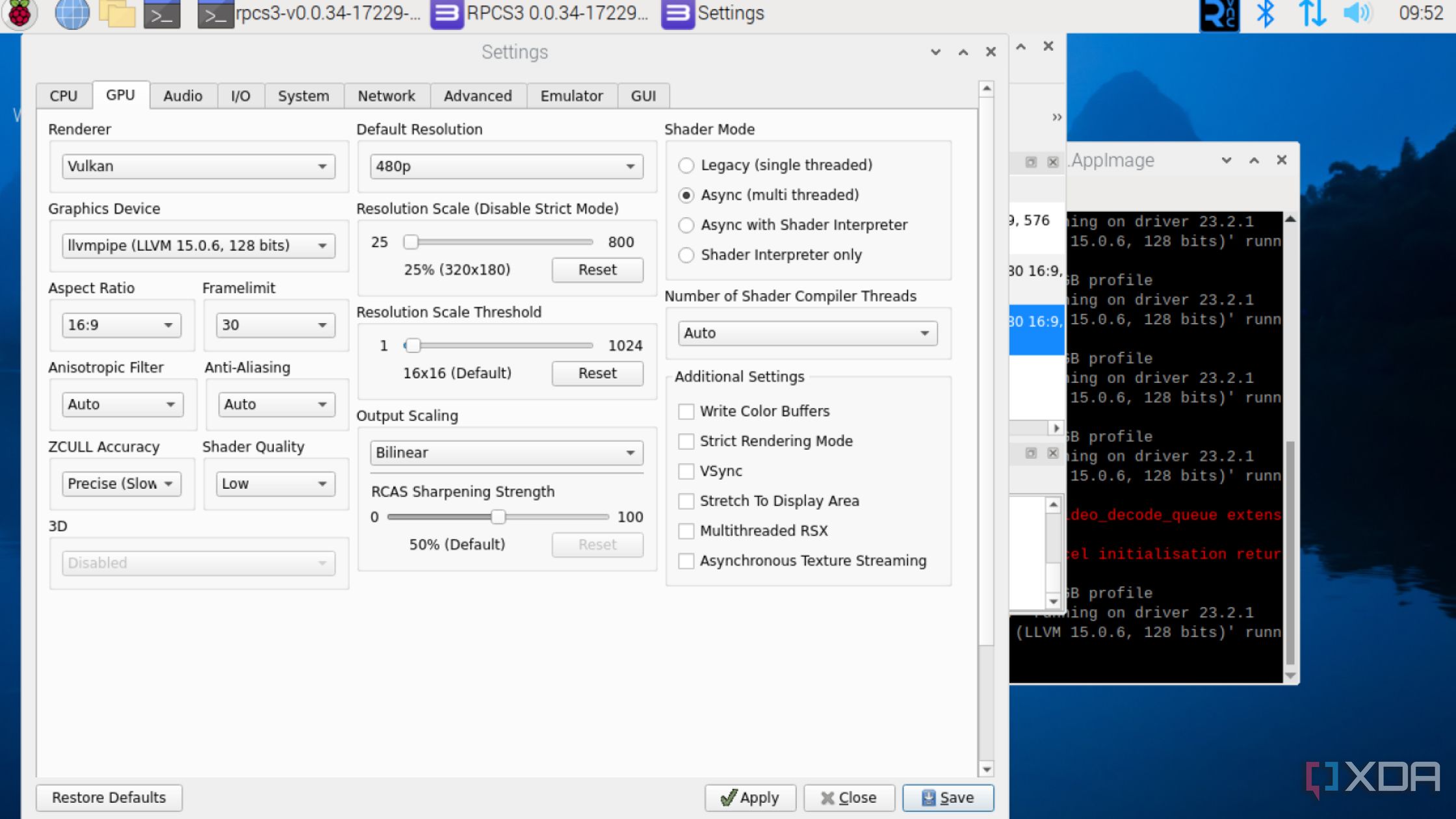The image size is (1456, 819).
Task: Click the Restore Defaults button
Action: [x=109, y=798]
